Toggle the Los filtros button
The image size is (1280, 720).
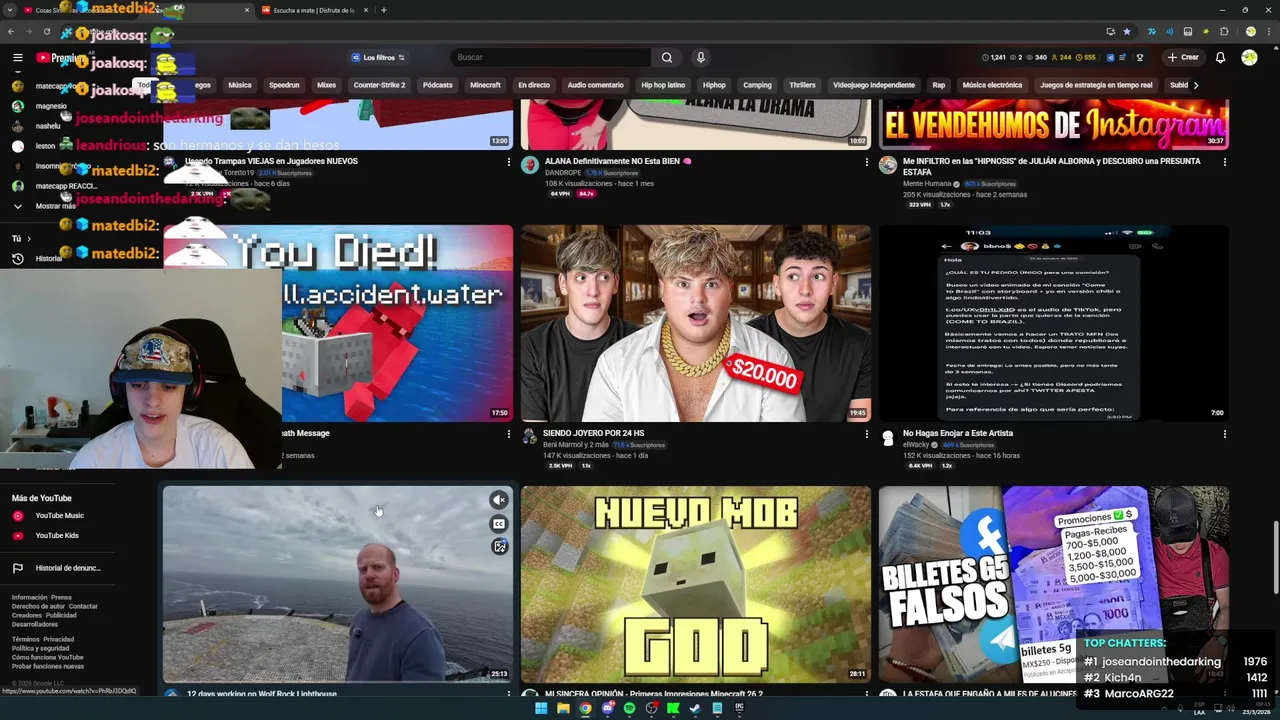coord(377,58)
